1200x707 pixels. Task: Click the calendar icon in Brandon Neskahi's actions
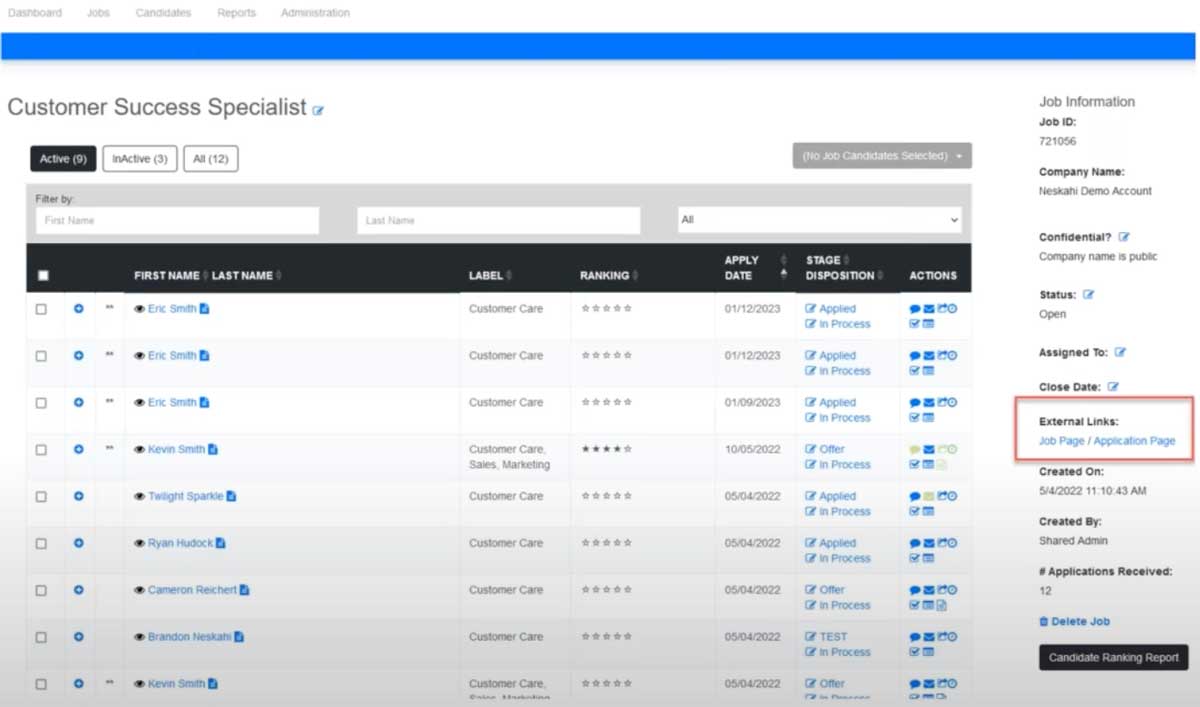929,651
